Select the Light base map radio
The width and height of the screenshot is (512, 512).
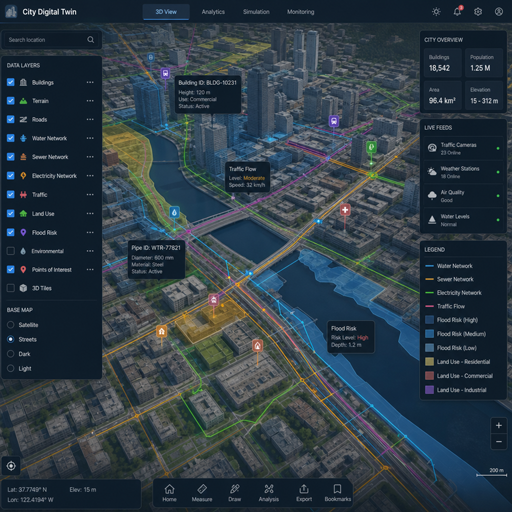pyautogui.click(x=11, y=368)
